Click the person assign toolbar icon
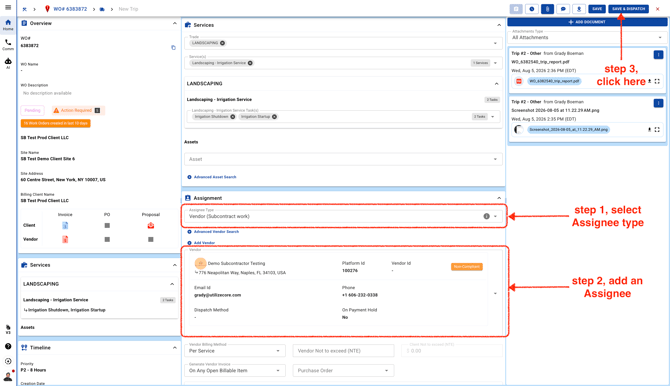670x386 pixels. (x=579, y=9)
